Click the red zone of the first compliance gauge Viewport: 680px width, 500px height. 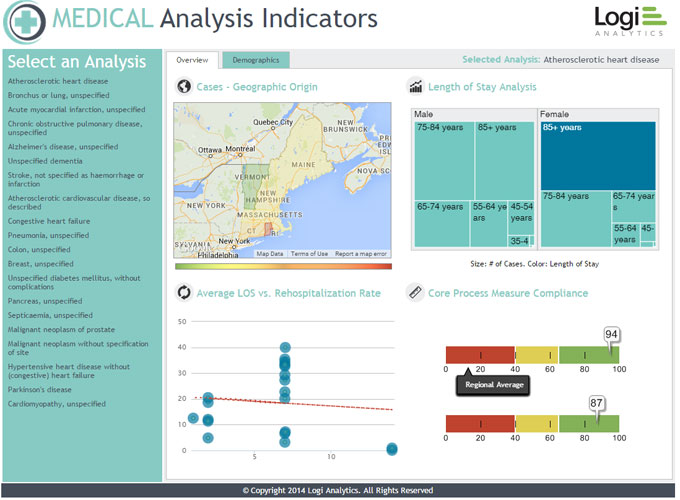480,355
